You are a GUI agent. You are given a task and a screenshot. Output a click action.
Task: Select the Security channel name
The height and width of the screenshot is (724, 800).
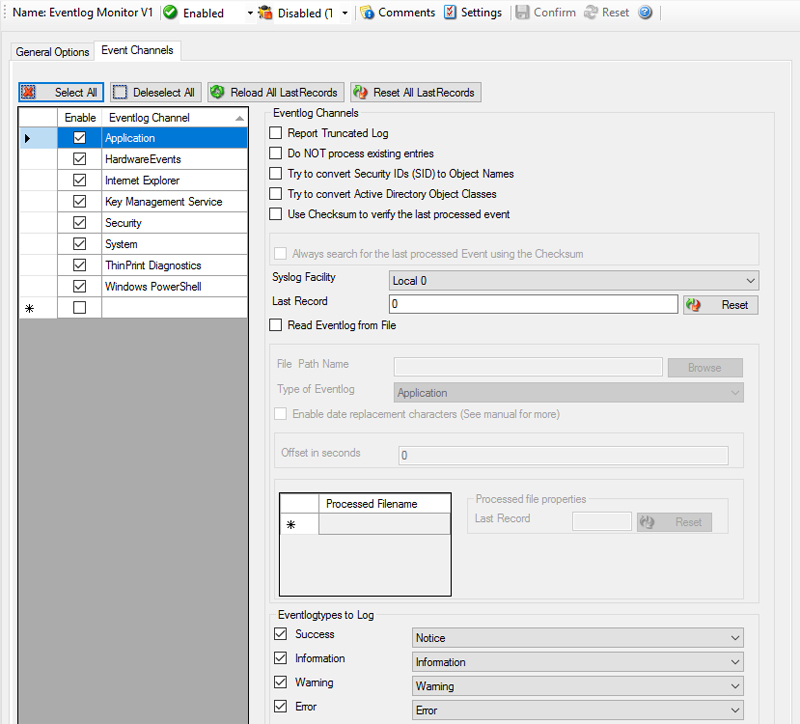(x=123, y=223)
